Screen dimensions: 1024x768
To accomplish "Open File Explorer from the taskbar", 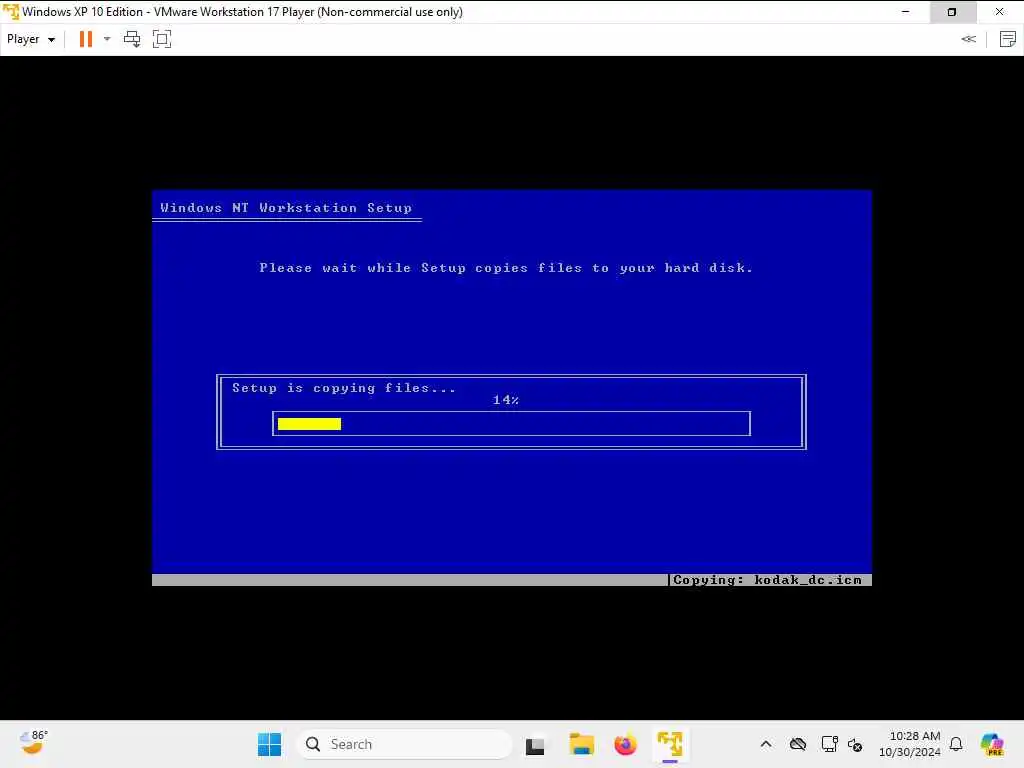I will tap(581, 744).
